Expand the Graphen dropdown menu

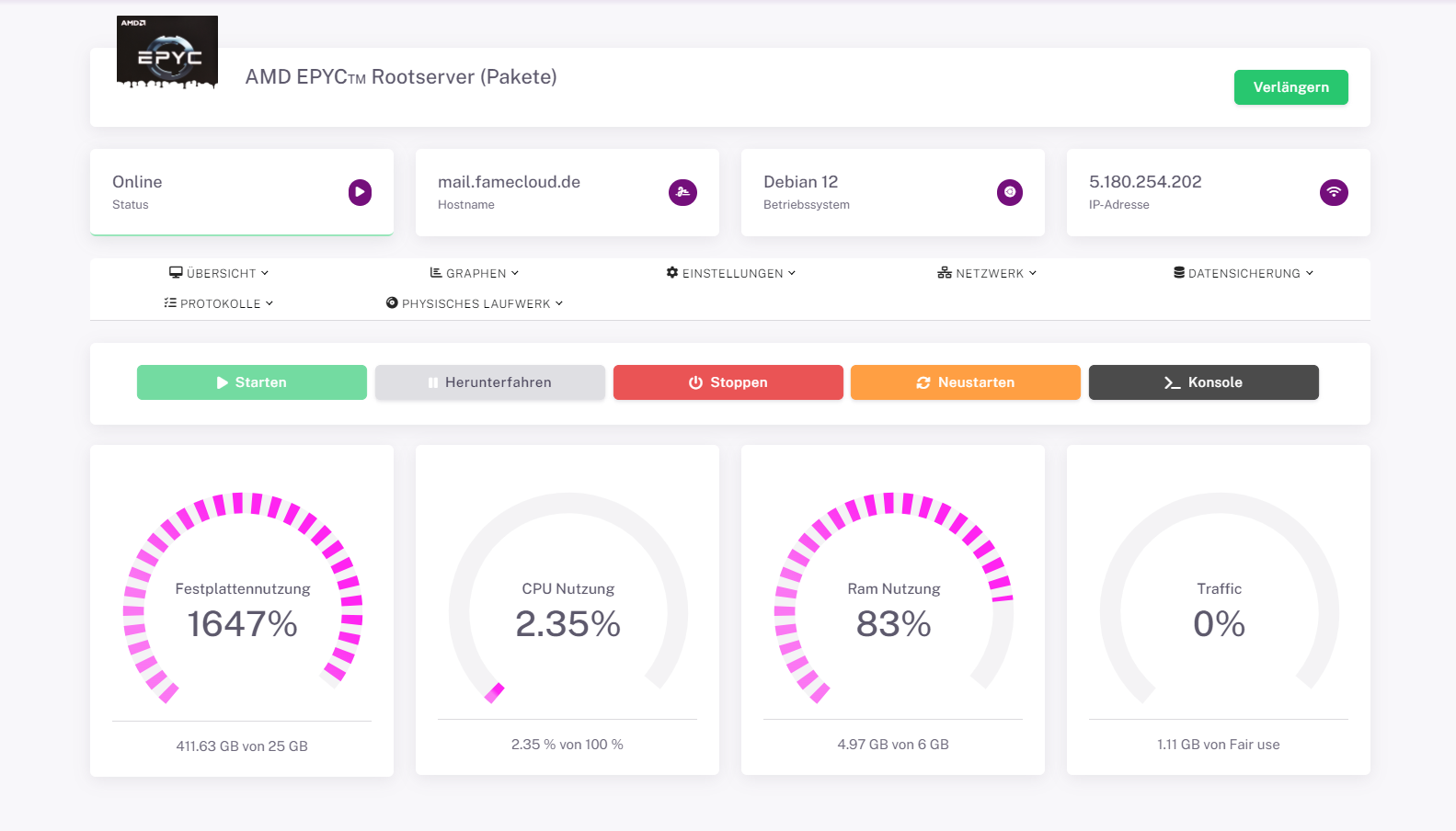pos(476,273)
